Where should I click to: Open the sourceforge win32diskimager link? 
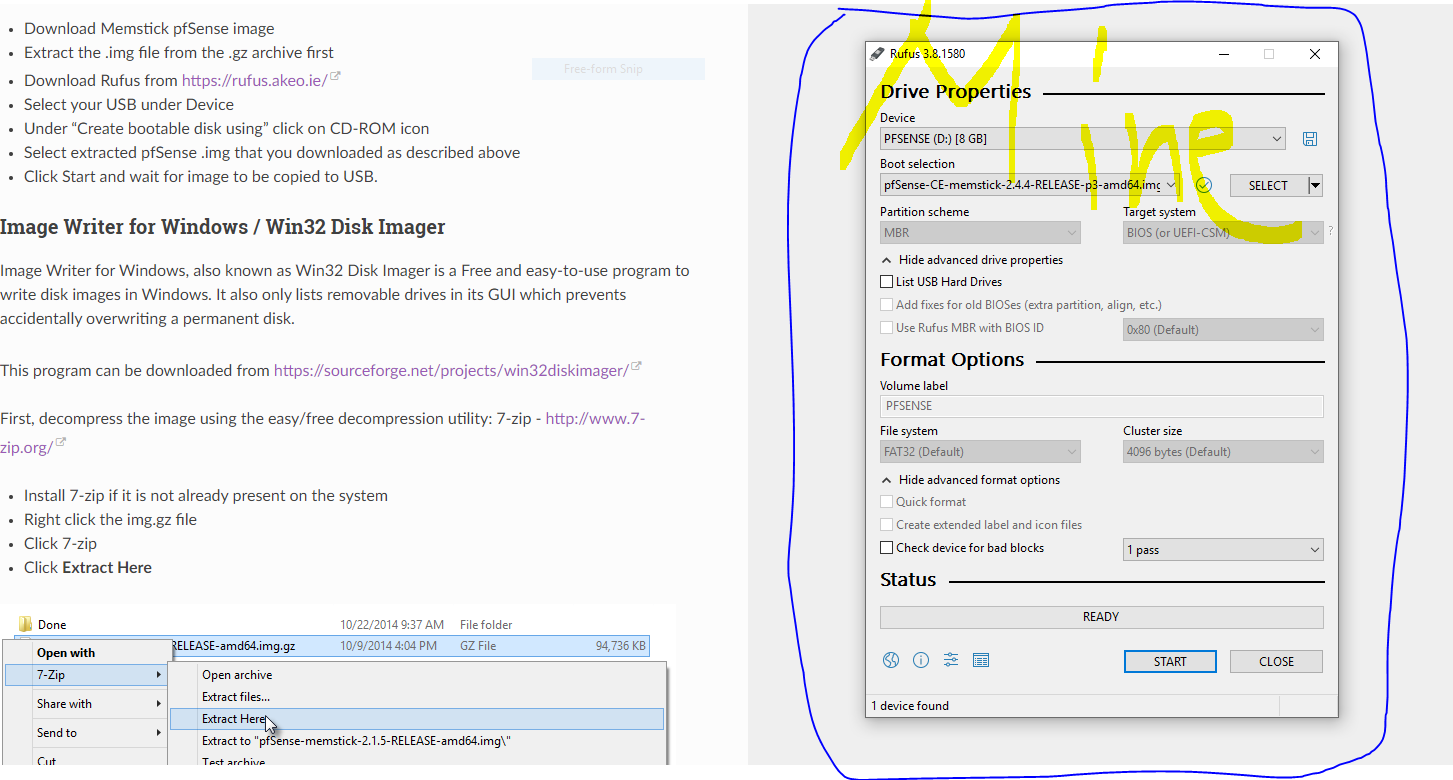click(451, 370)
